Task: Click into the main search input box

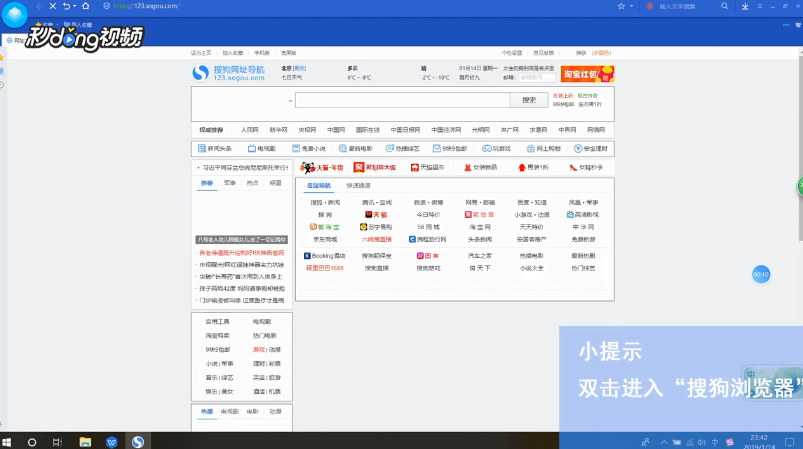Action: click(403, 100)
